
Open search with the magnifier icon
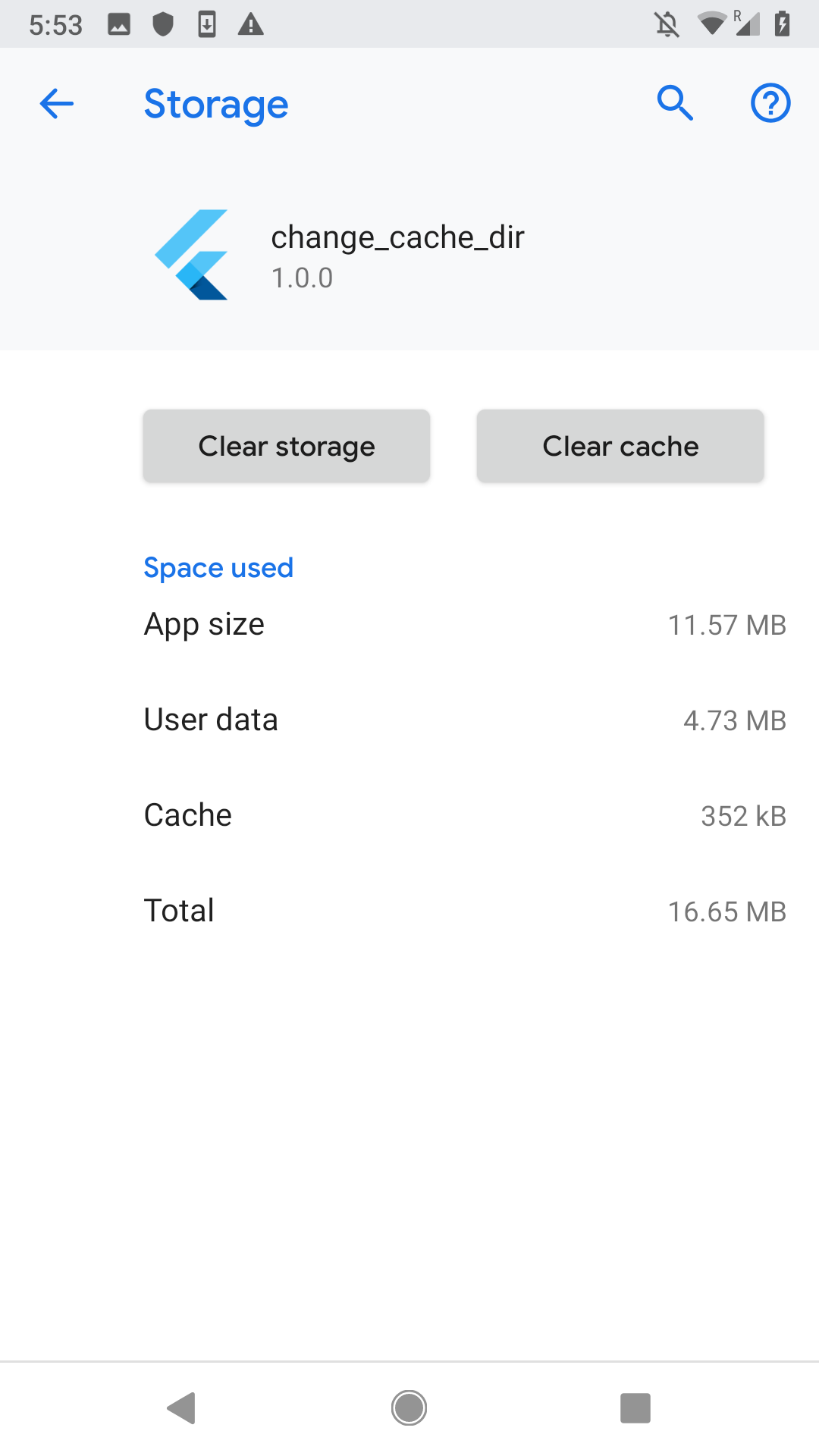pos(675,103)
